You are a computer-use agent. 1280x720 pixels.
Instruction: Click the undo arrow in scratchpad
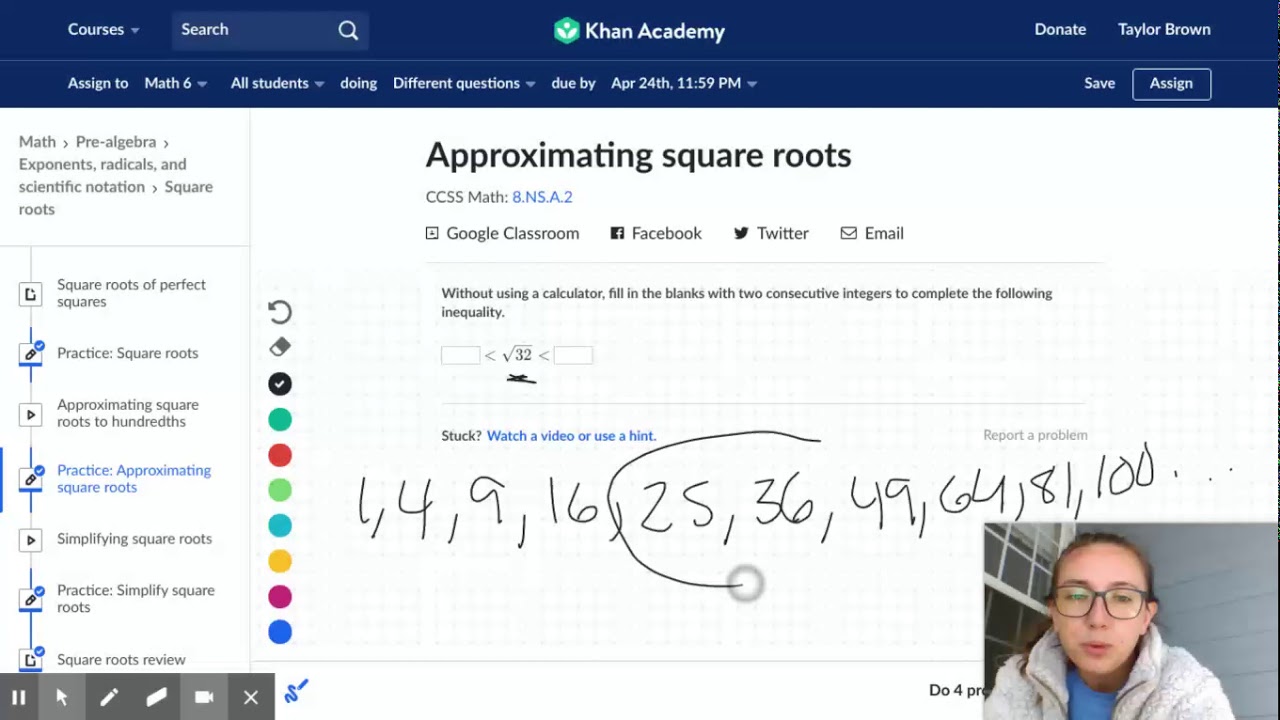(x=280, y=312)
